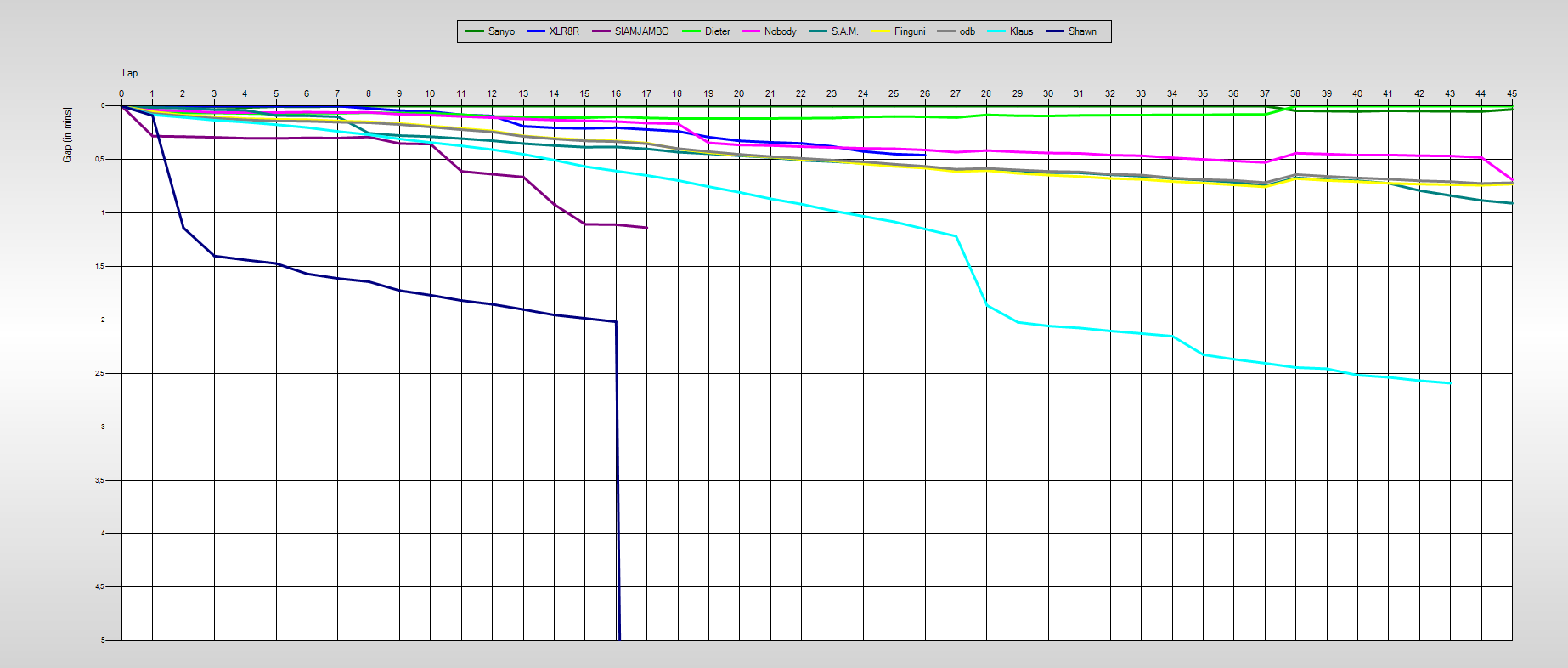1568x668 pixels.
Task: Click the "Lap" axis title
Action: pyautogui.click(x=130, y=73)
